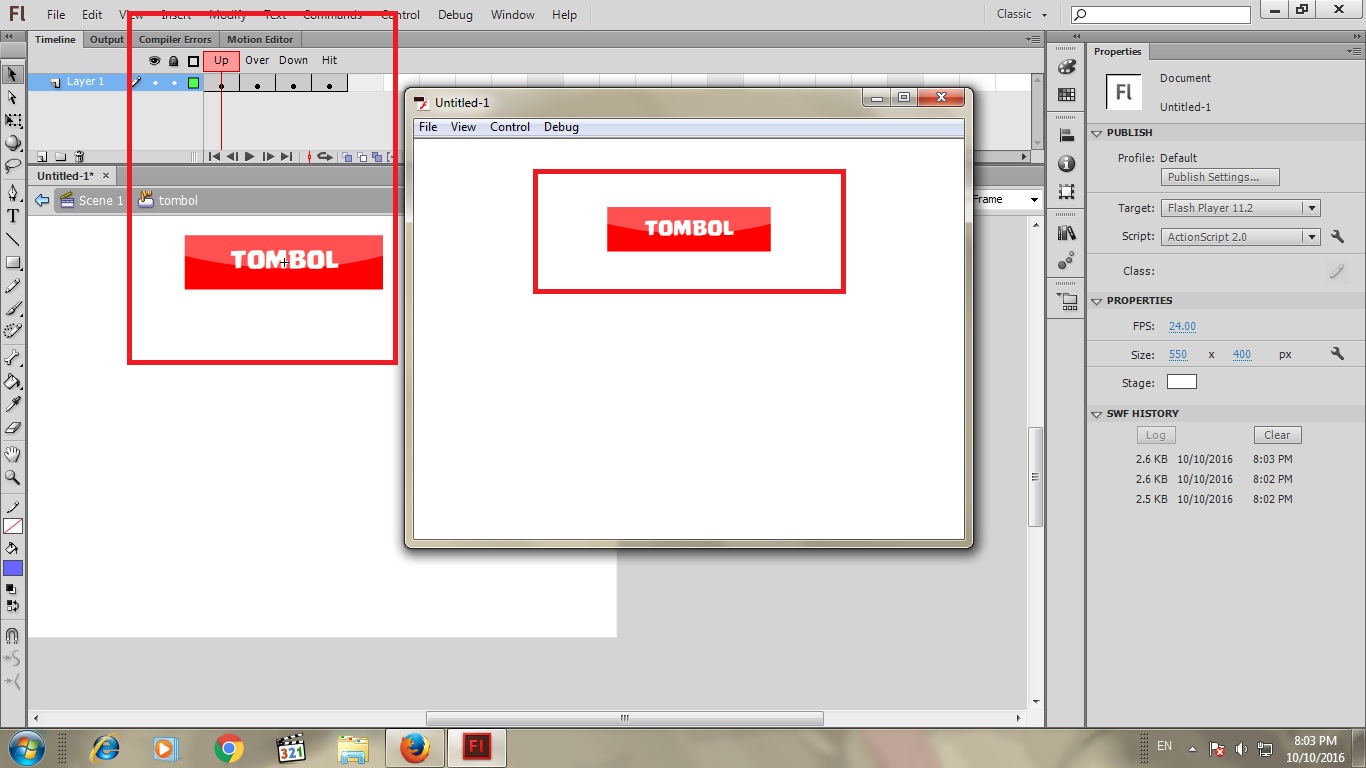The image size is (1366, 768).
Task: Select the Eyedropper tool
Action: click(13, 404)
